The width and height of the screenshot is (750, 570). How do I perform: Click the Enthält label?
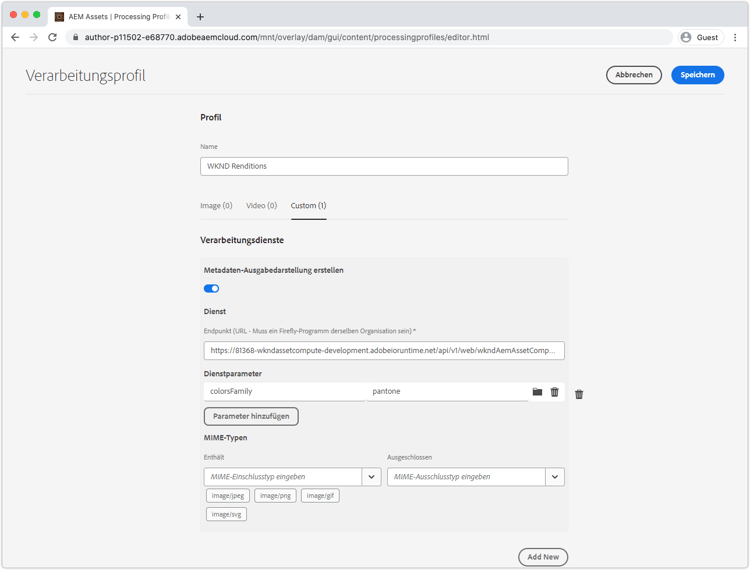[214, 457]
